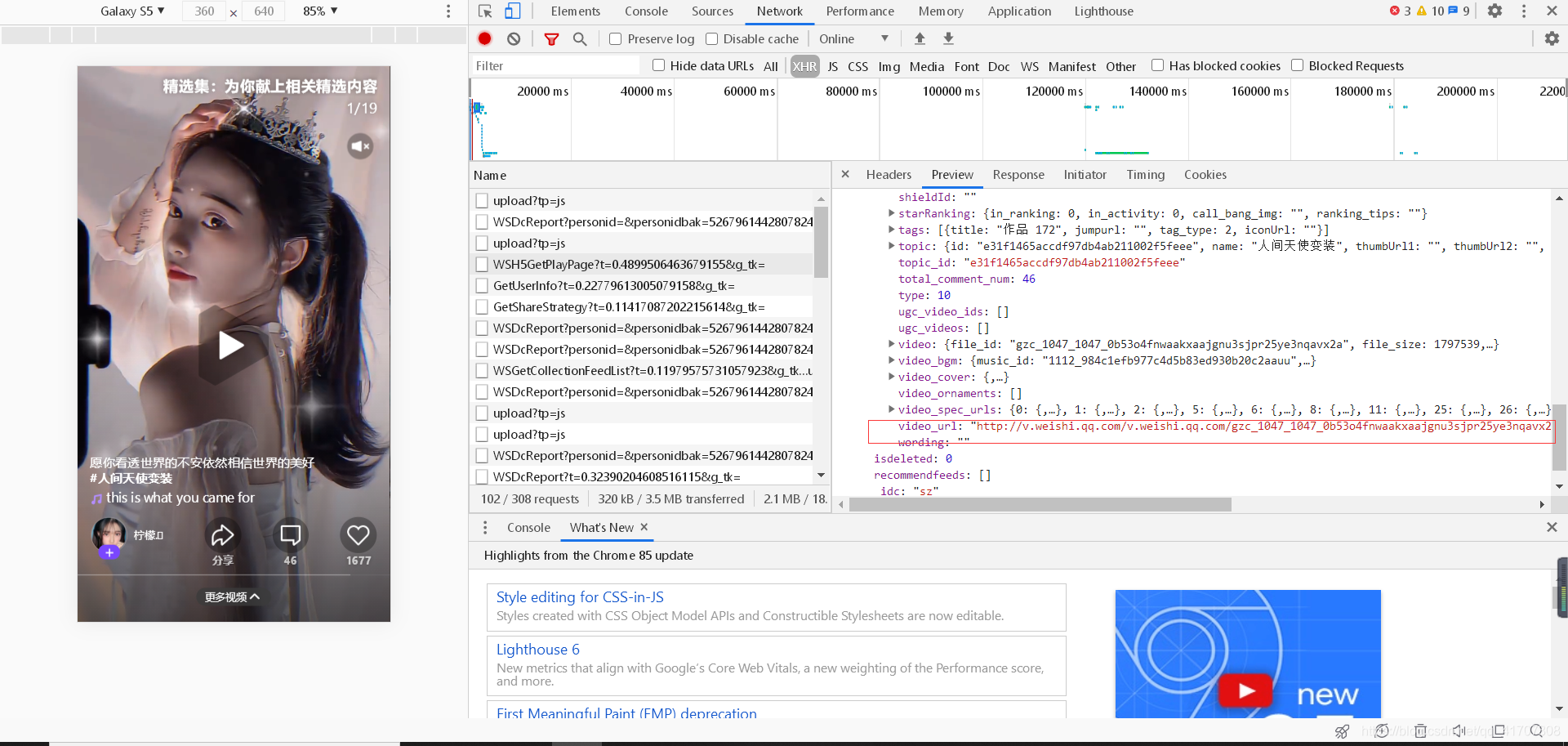Open DevTools main settings gear
The image size is (1568, 746).
click(x=1494, y=11)
